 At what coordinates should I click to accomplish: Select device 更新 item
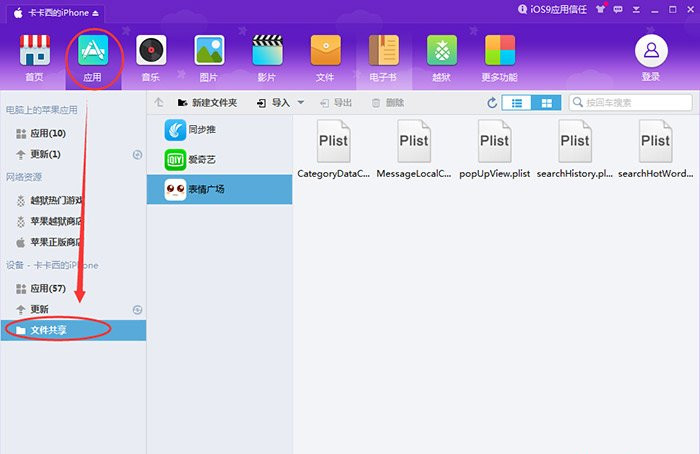(74, 309)
